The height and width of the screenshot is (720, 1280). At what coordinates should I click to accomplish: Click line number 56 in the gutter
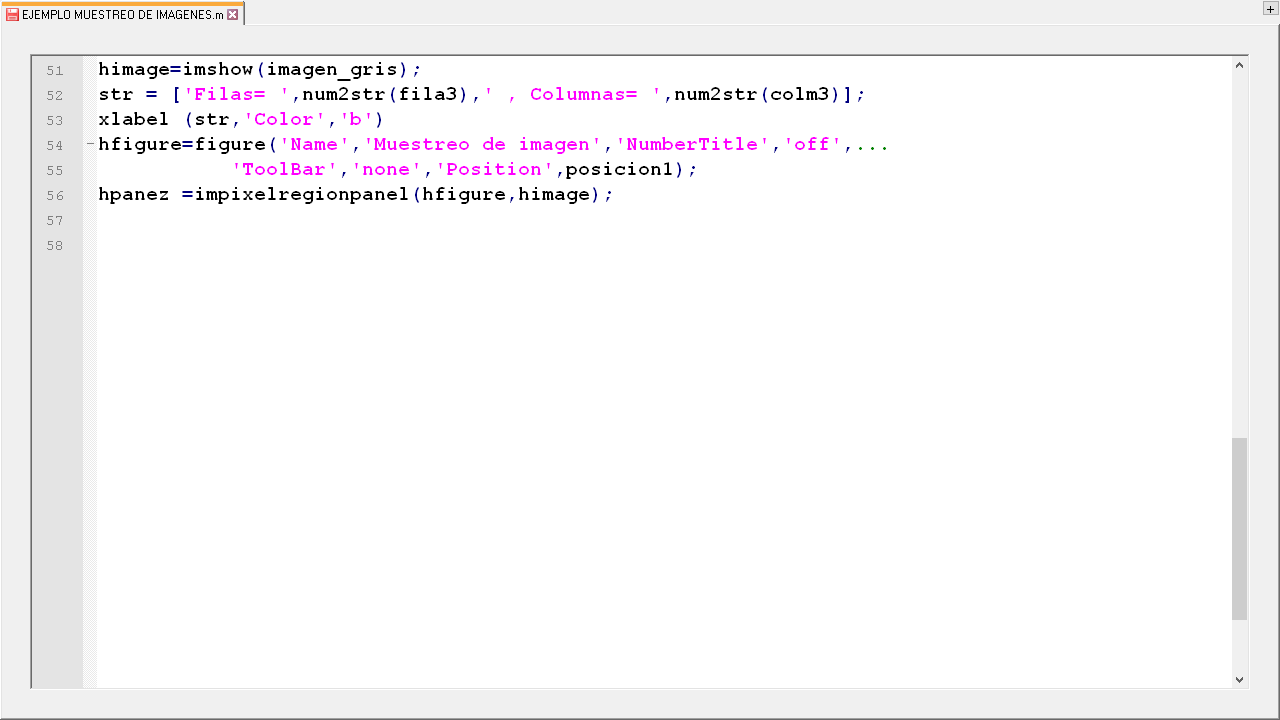(x=54, y=195)
